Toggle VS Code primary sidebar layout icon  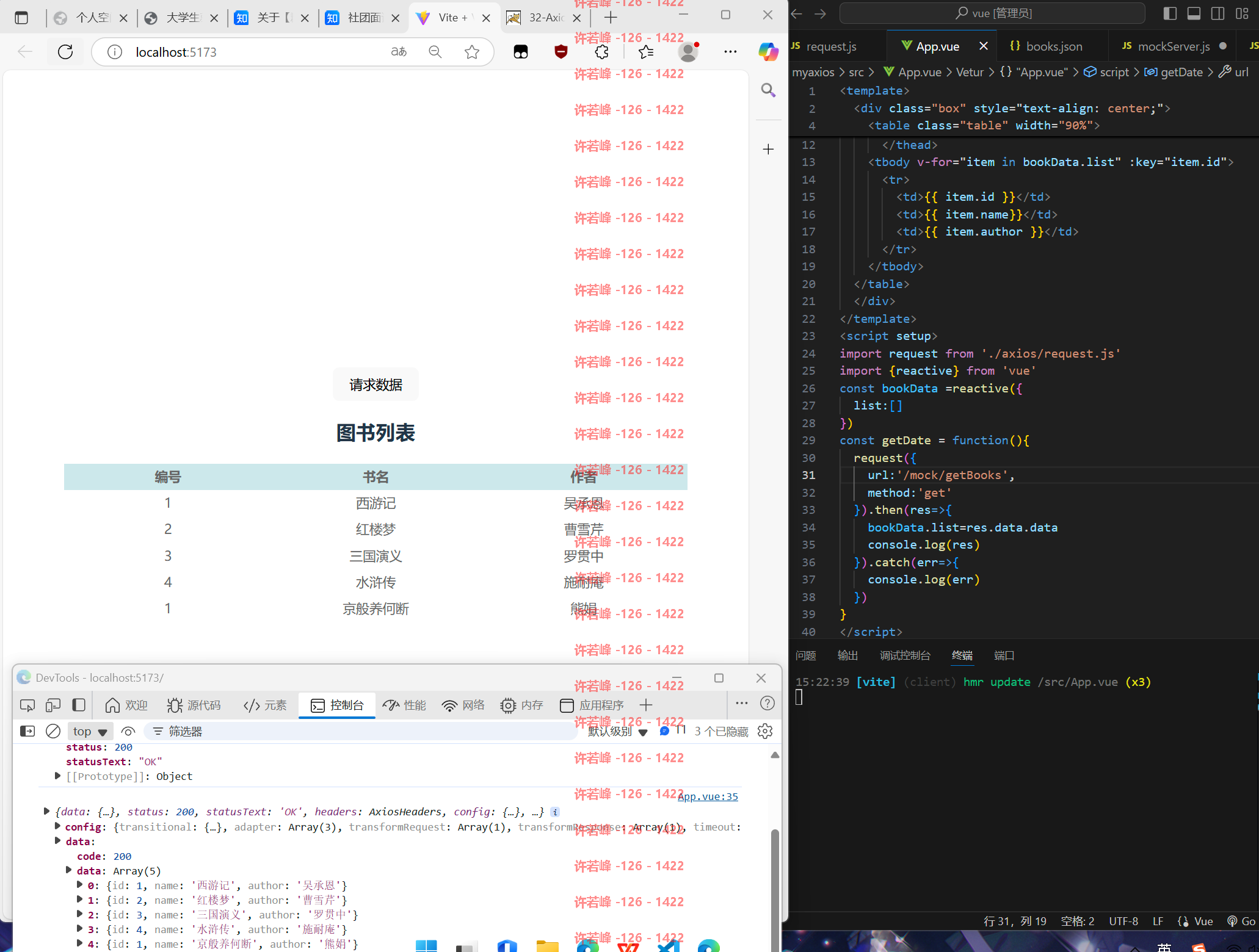[x=1170, y=13]
